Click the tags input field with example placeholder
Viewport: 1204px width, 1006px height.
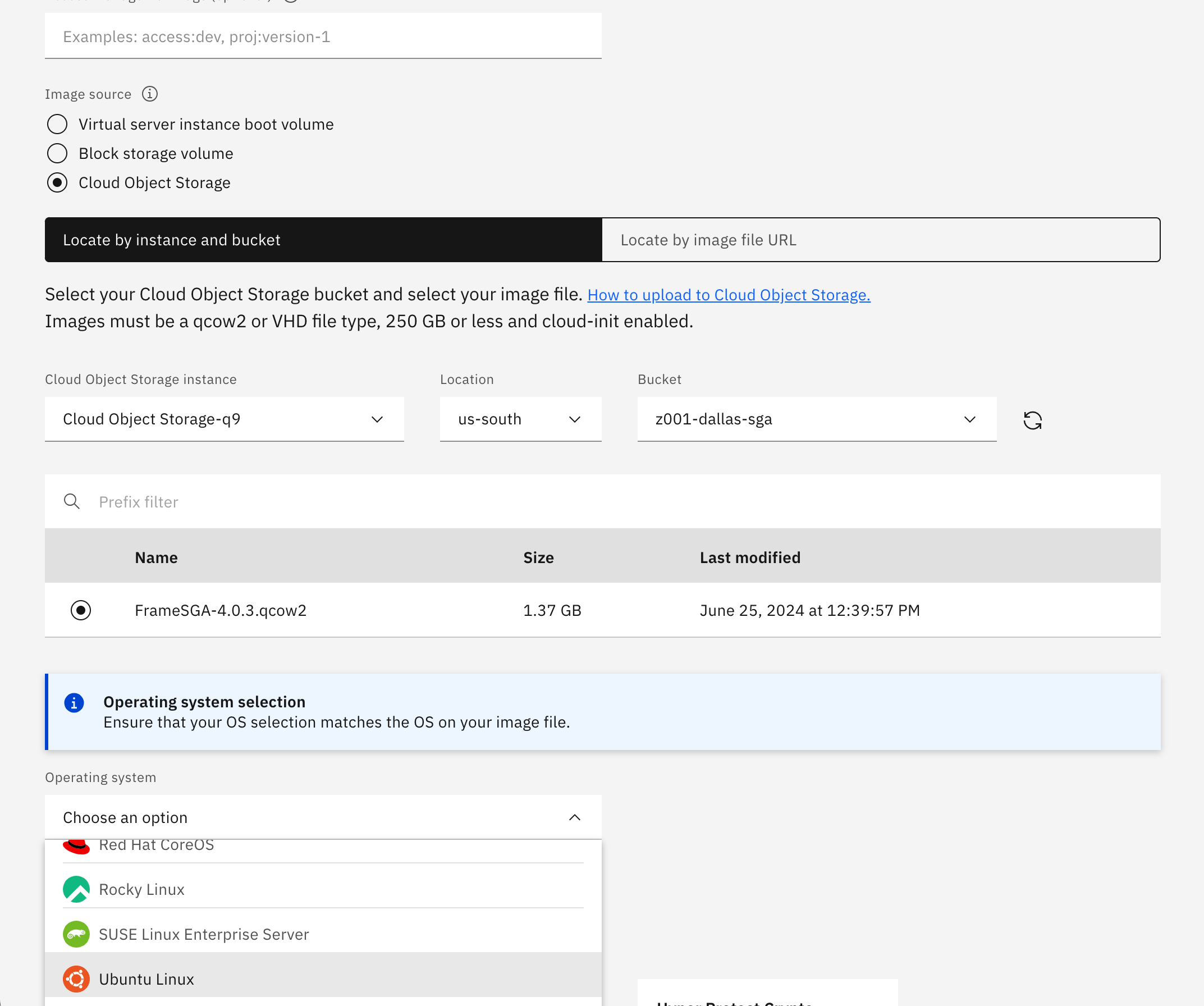(x=323, y=35)
